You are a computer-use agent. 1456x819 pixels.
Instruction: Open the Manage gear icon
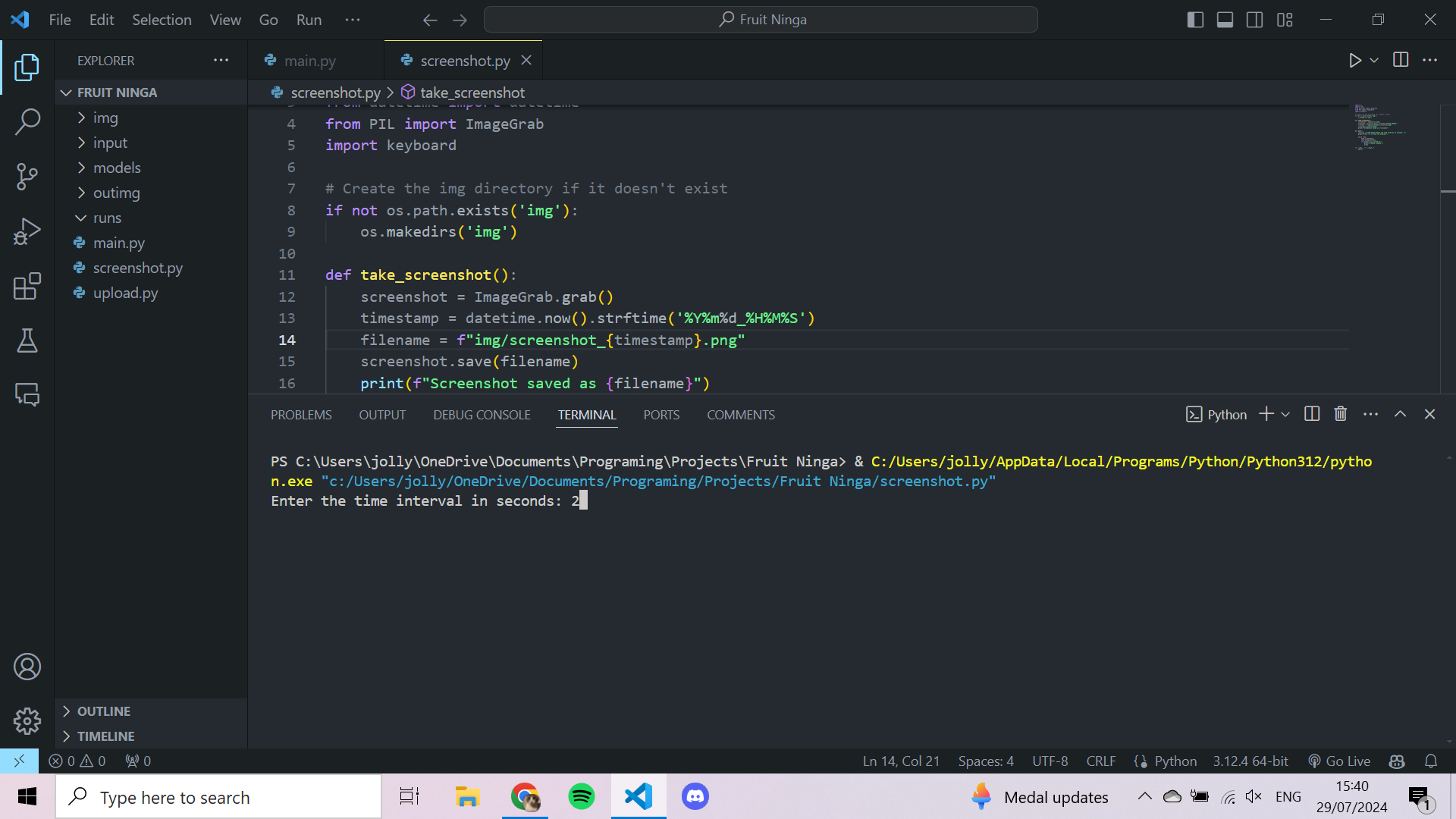[x=27, y=721]
